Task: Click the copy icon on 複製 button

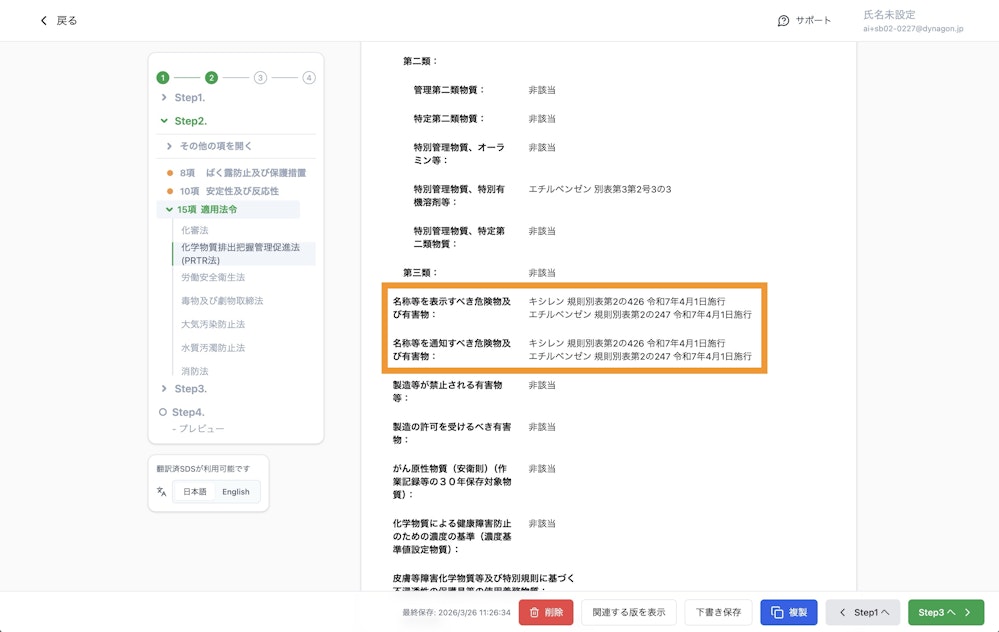Action: coord(777,612)
